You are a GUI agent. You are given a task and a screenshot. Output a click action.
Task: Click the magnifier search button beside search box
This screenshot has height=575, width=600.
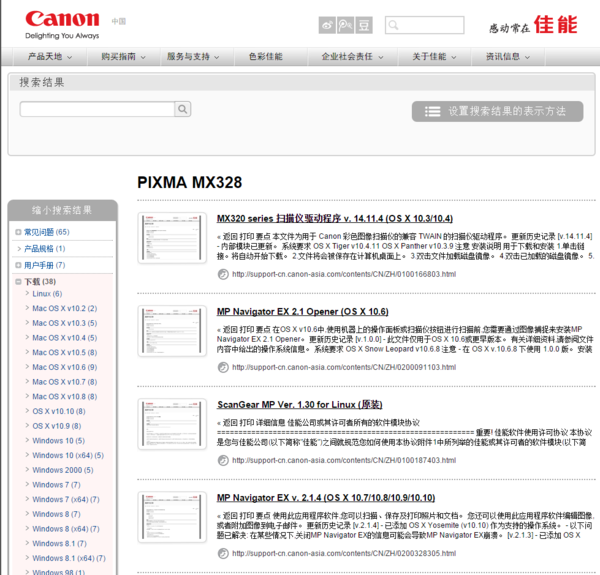[183, 109]
